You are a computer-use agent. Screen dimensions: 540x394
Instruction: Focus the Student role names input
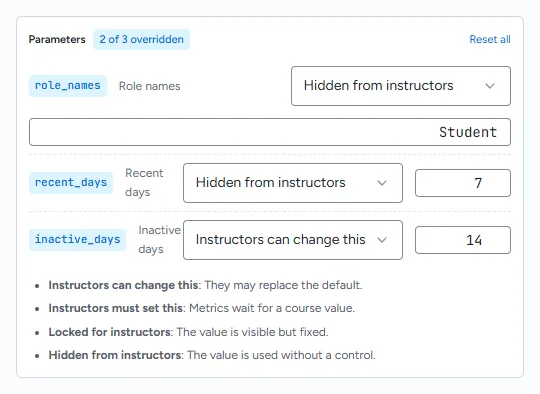pos(270,132)
